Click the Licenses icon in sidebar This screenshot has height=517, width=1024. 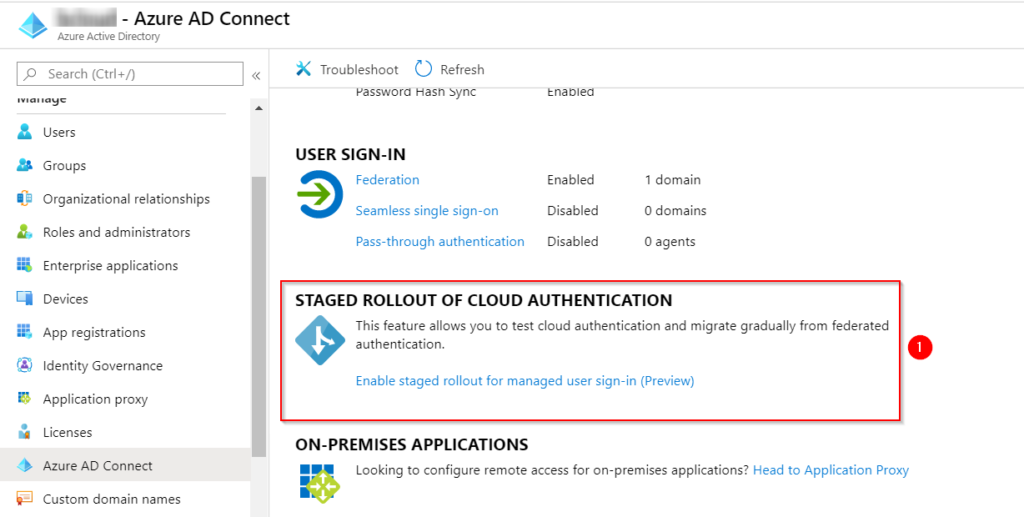[25, 431]
